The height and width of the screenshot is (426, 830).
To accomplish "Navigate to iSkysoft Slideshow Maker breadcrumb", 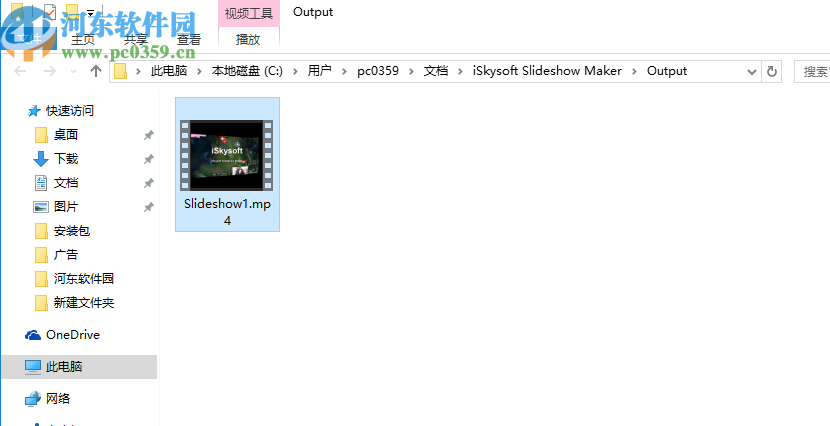I will coord(547,71).
